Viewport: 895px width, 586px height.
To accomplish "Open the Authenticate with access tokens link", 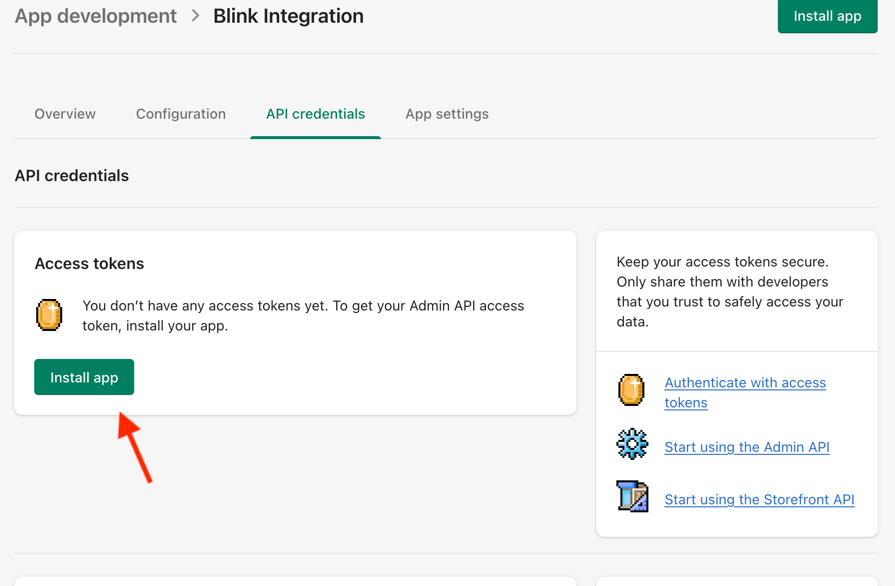I will tap(745, 393).
